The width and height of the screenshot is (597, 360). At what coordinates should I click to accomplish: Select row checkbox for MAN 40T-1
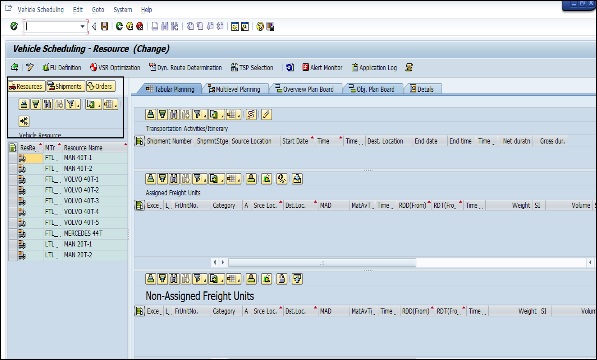click(13, 158)
